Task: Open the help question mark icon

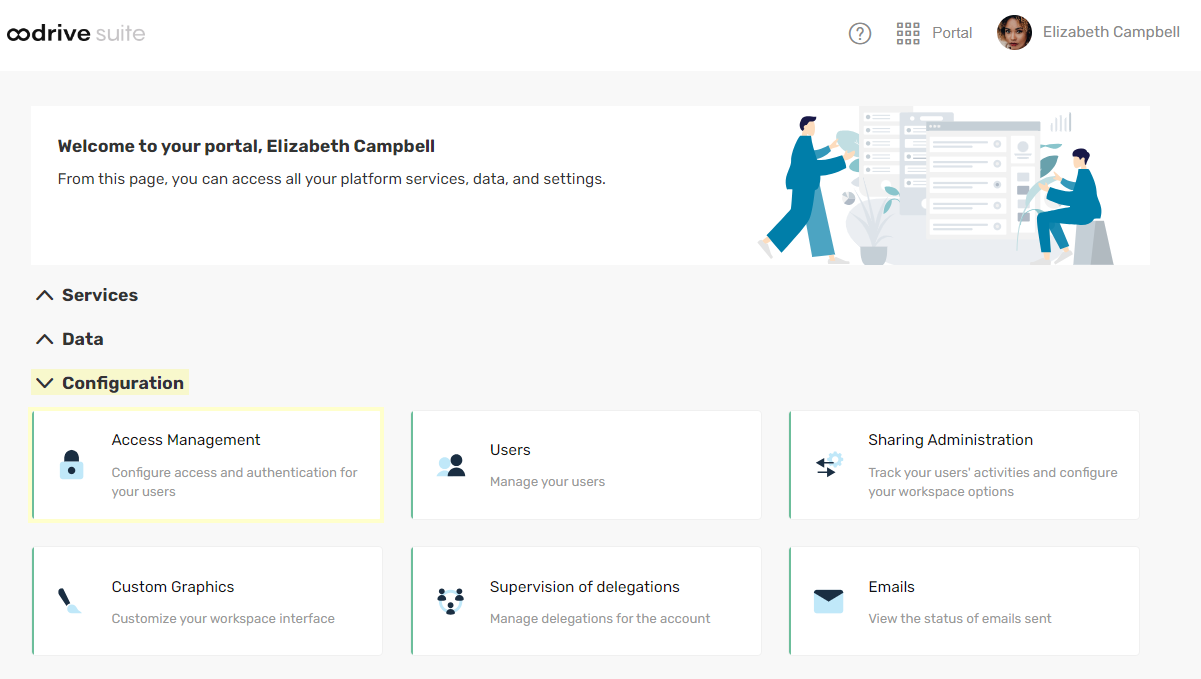Action: coord(860,33)
